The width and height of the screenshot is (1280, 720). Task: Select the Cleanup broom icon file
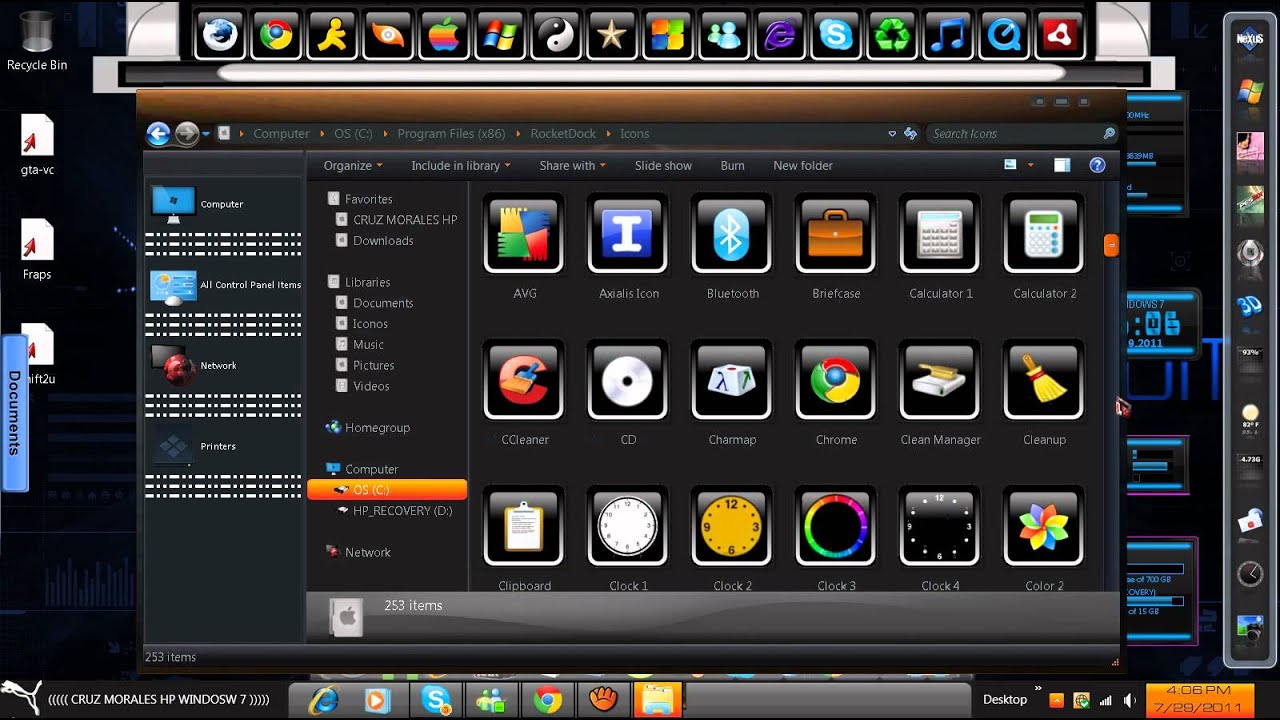point(1044,391)
